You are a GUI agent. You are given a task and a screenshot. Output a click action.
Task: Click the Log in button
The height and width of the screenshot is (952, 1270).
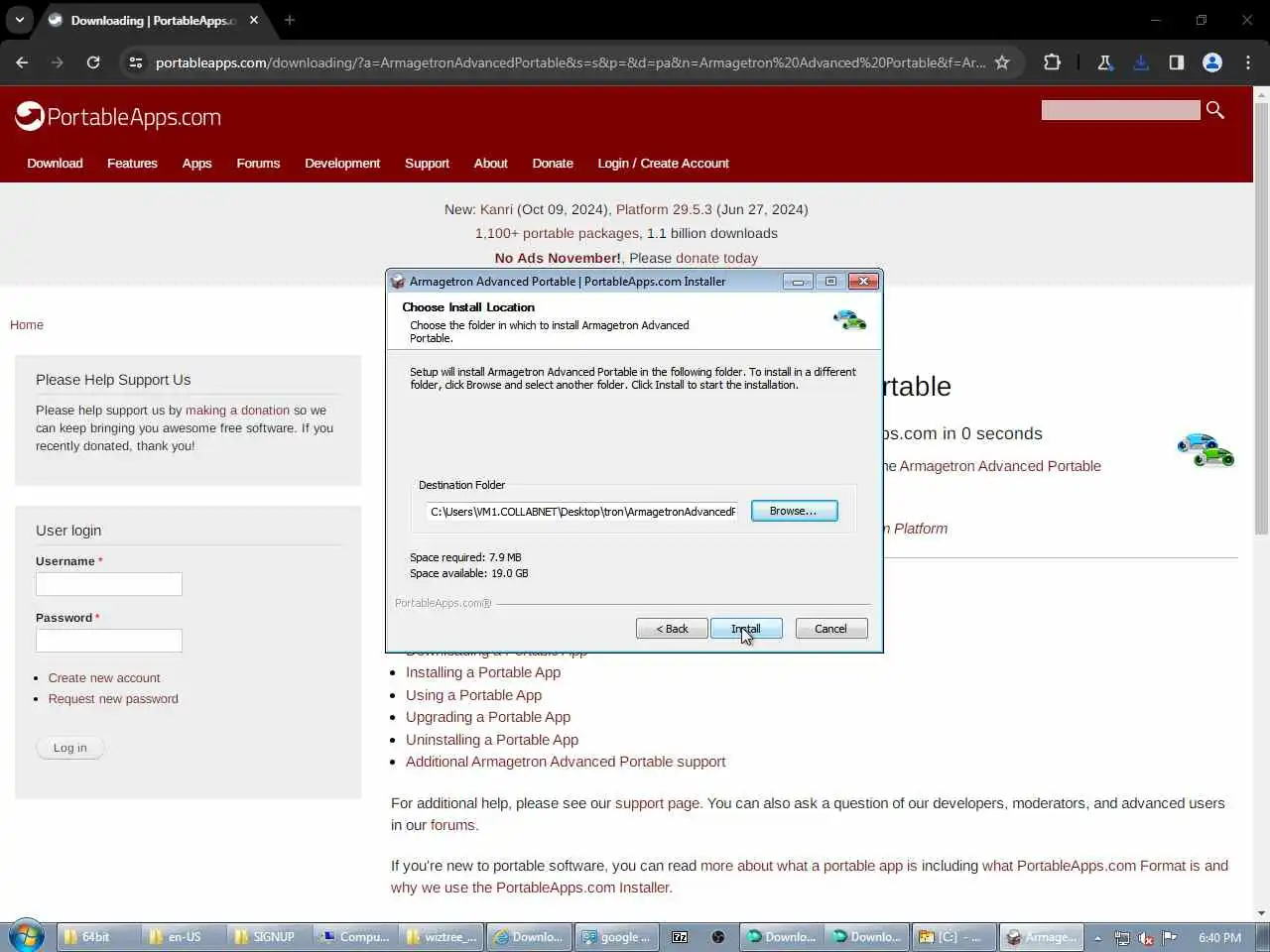click(x=69, y=748)
